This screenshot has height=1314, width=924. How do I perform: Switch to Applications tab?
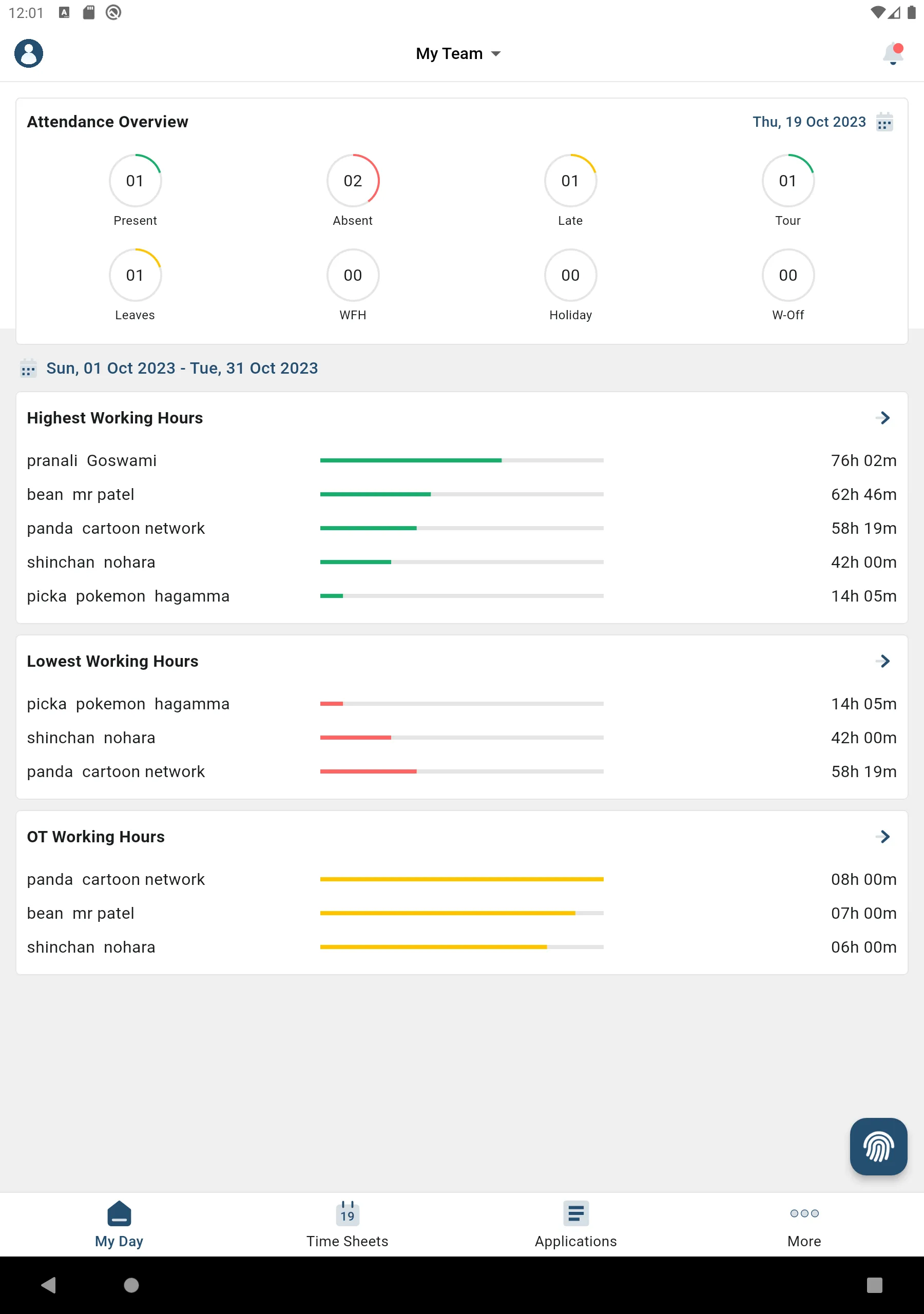[576, 1225]
